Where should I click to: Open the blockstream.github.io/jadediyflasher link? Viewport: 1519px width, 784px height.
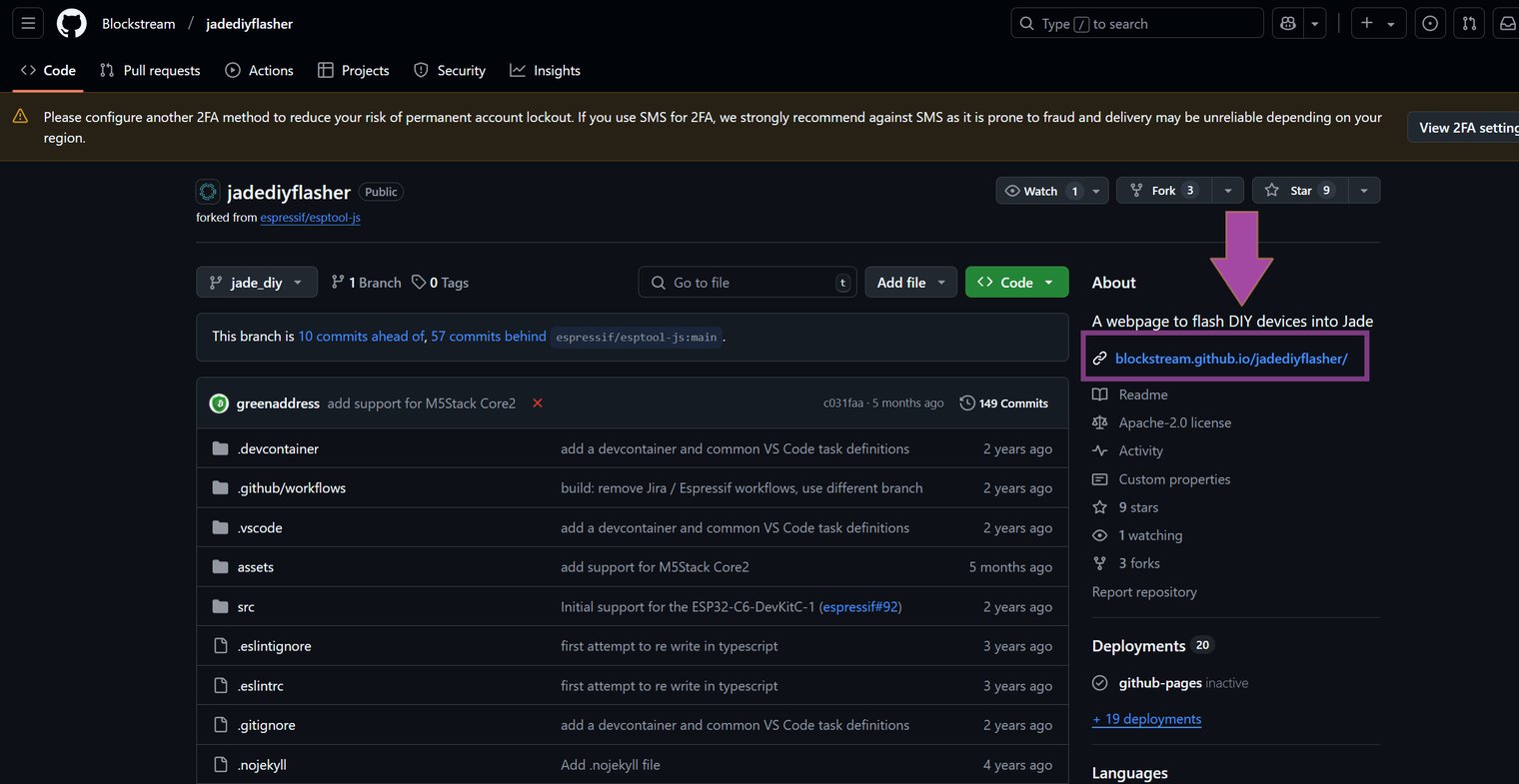click(1233, 358)
